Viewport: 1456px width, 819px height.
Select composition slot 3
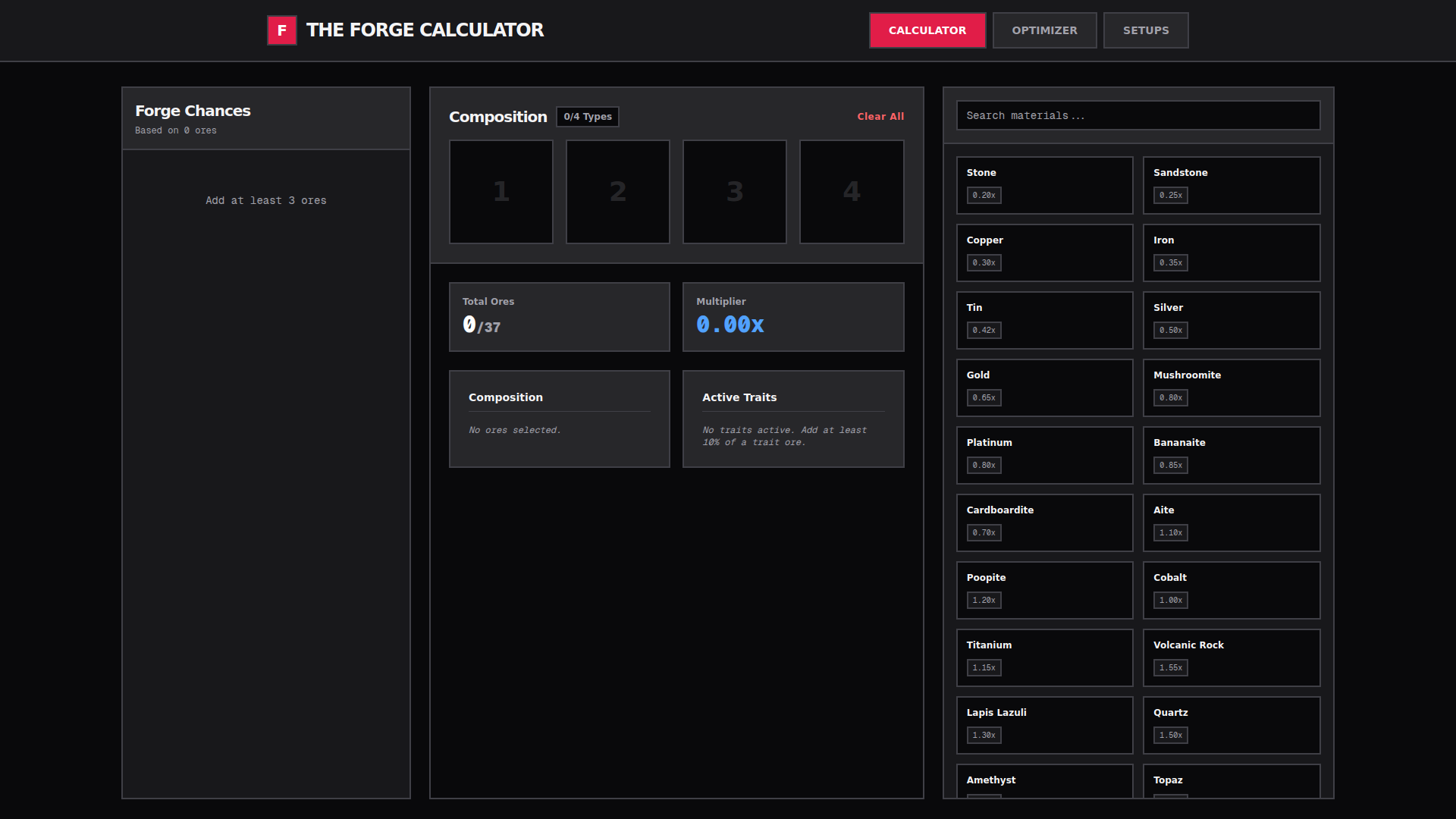[x=734, y=191]
